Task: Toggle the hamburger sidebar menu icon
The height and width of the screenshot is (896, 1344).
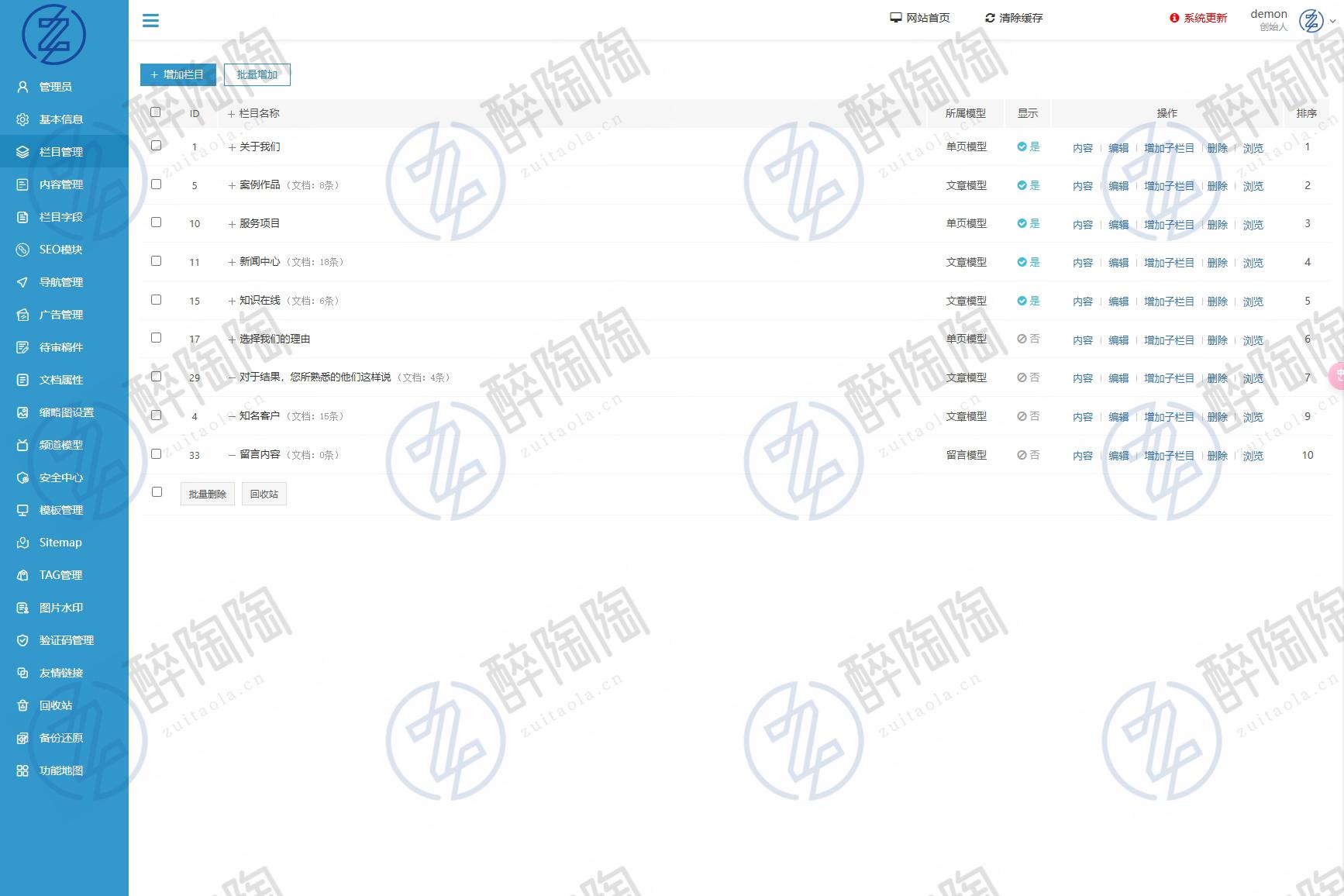Action: click(150, 21)
